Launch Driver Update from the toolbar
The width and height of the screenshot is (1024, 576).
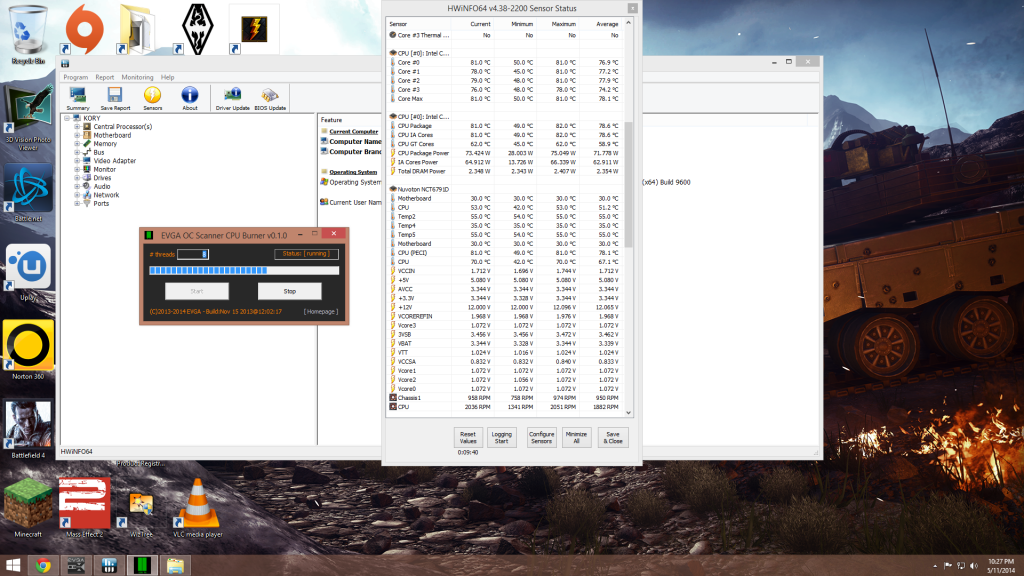tap(232, 96)
